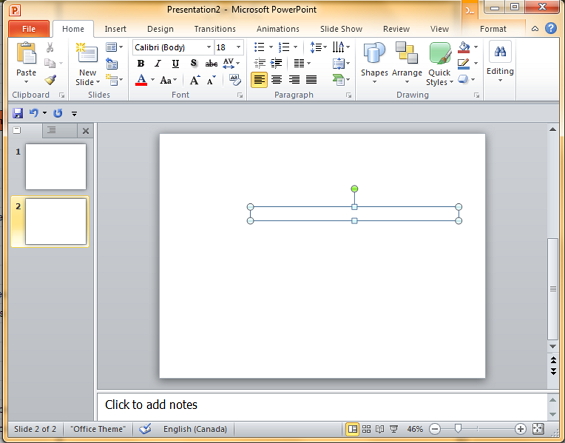Viewport: 565px width, 443px height.
Task: Apply shadow text effect (S)
Action: coord(193,63)
